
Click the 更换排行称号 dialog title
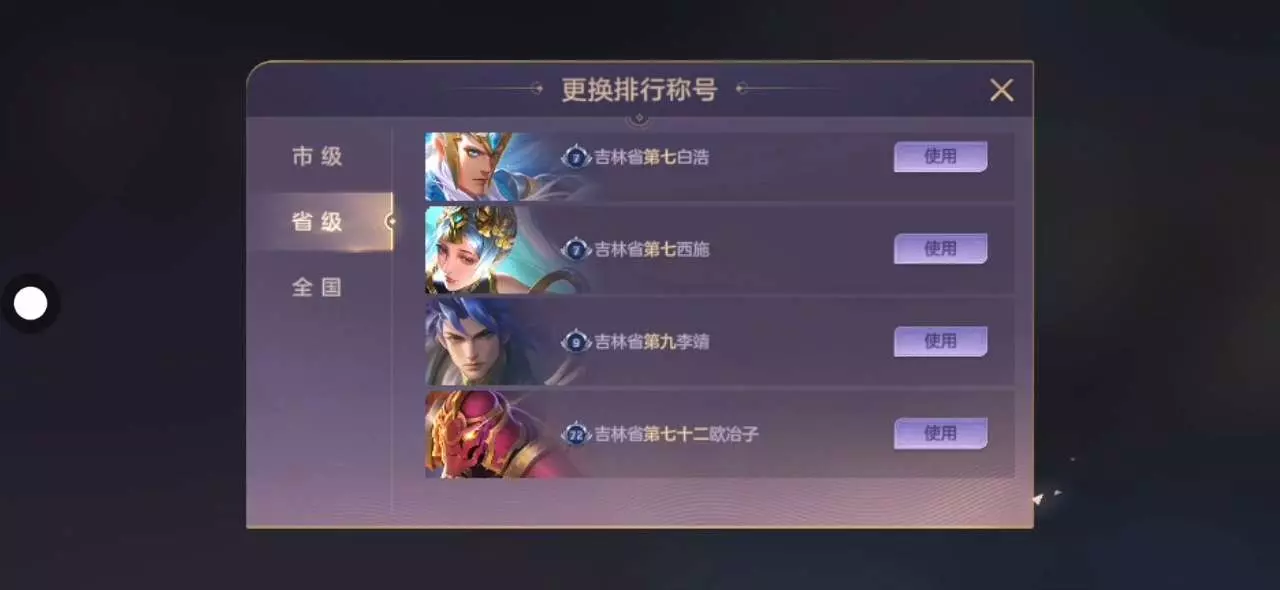tap(639, 89)
